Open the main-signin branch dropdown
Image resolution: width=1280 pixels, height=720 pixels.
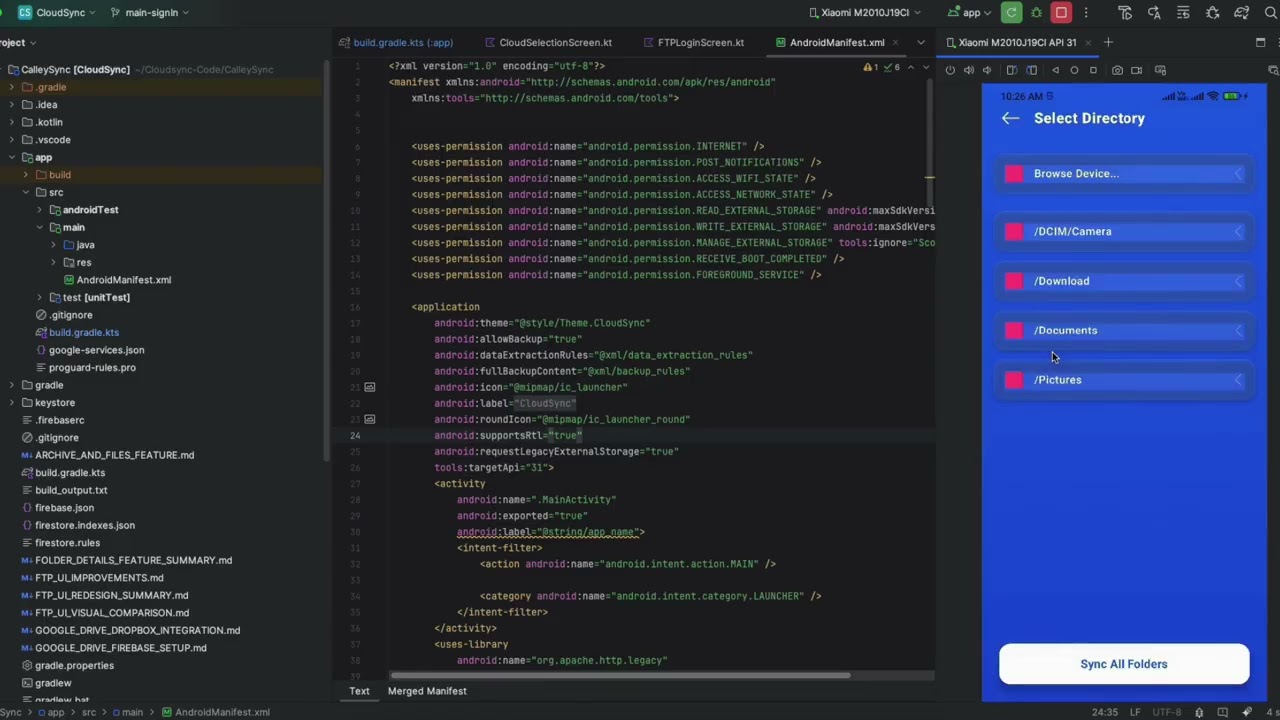[151, 13]
